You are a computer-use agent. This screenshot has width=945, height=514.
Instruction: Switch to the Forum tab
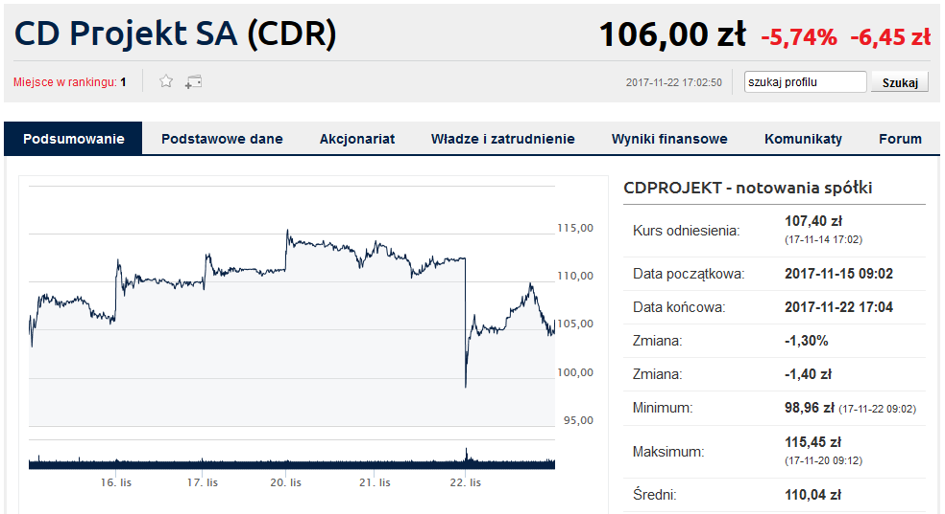(900, 139)
